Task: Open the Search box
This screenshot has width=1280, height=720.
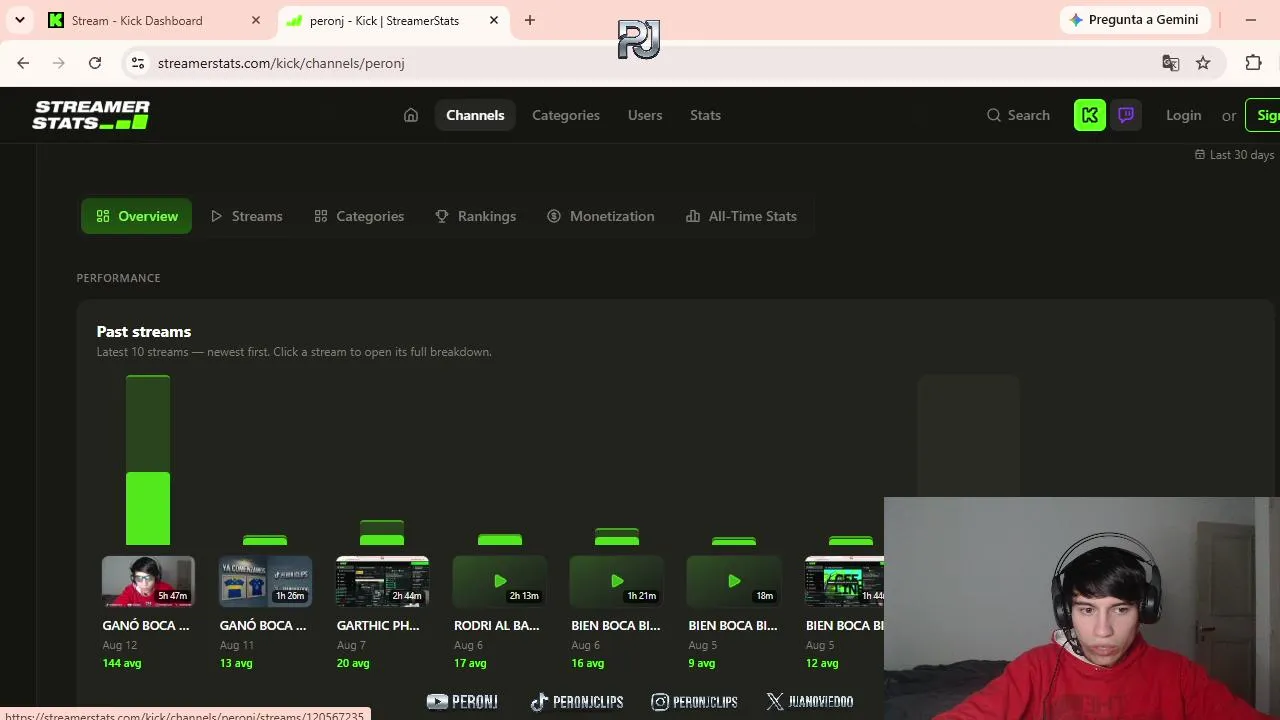Action: click(1018, 115)
